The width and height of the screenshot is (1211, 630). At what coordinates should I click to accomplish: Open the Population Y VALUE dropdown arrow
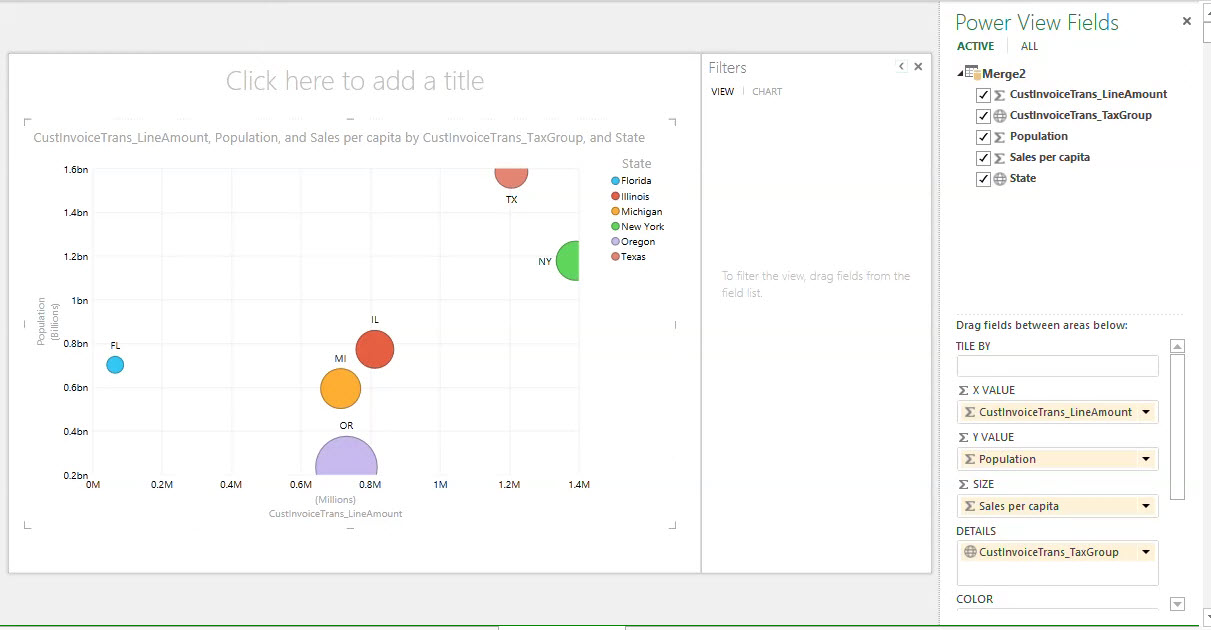point(1145,459)
